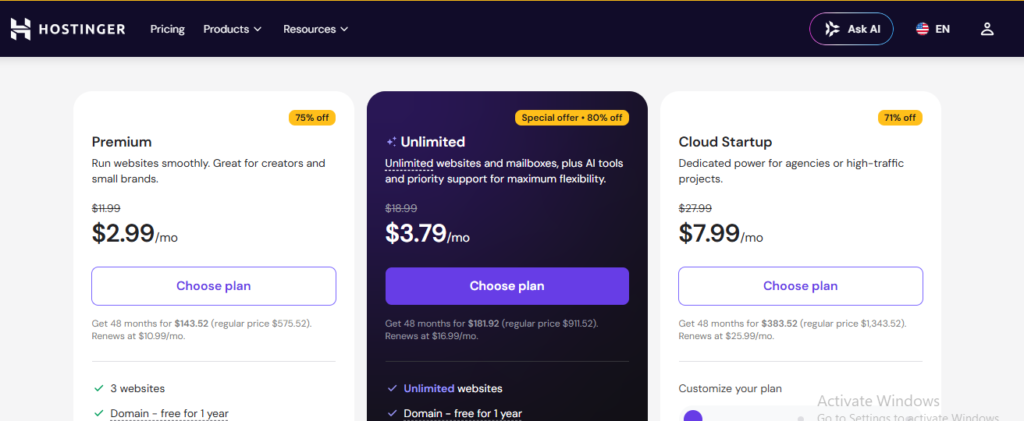Click the struck-through $27.99 price
The width and height of the screenshot is (1024, 421).
click(x=695, y=208)
